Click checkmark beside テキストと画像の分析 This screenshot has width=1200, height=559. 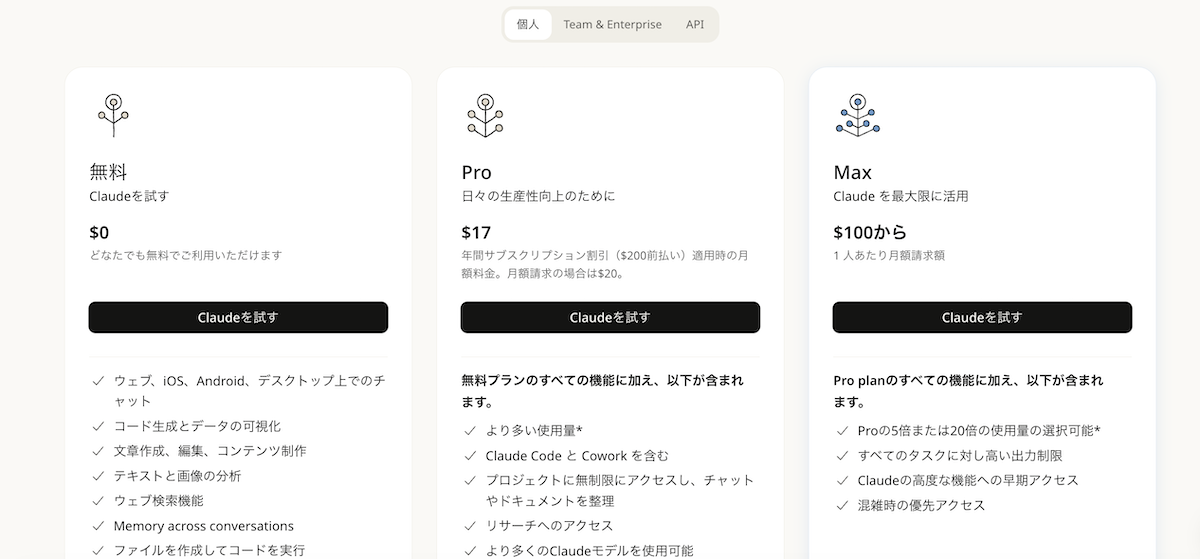point(98,476)
